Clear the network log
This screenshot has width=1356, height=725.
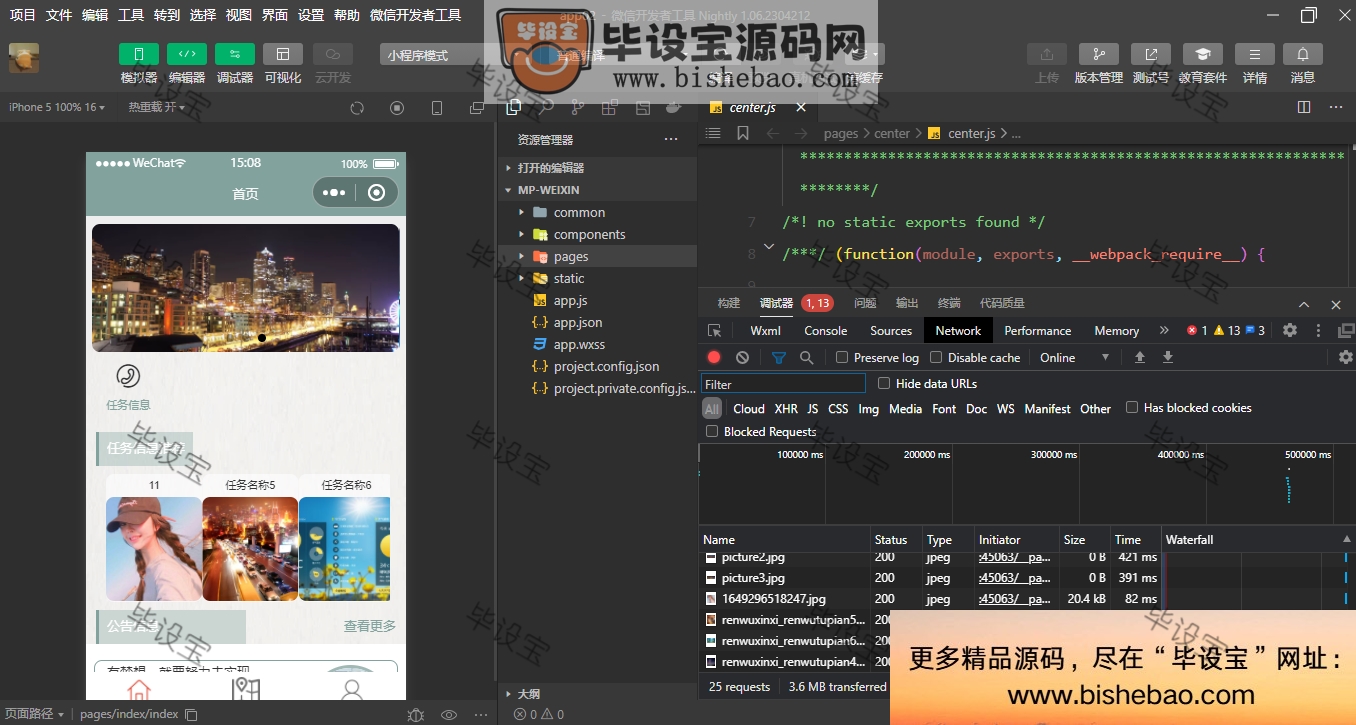coord(742,357)
